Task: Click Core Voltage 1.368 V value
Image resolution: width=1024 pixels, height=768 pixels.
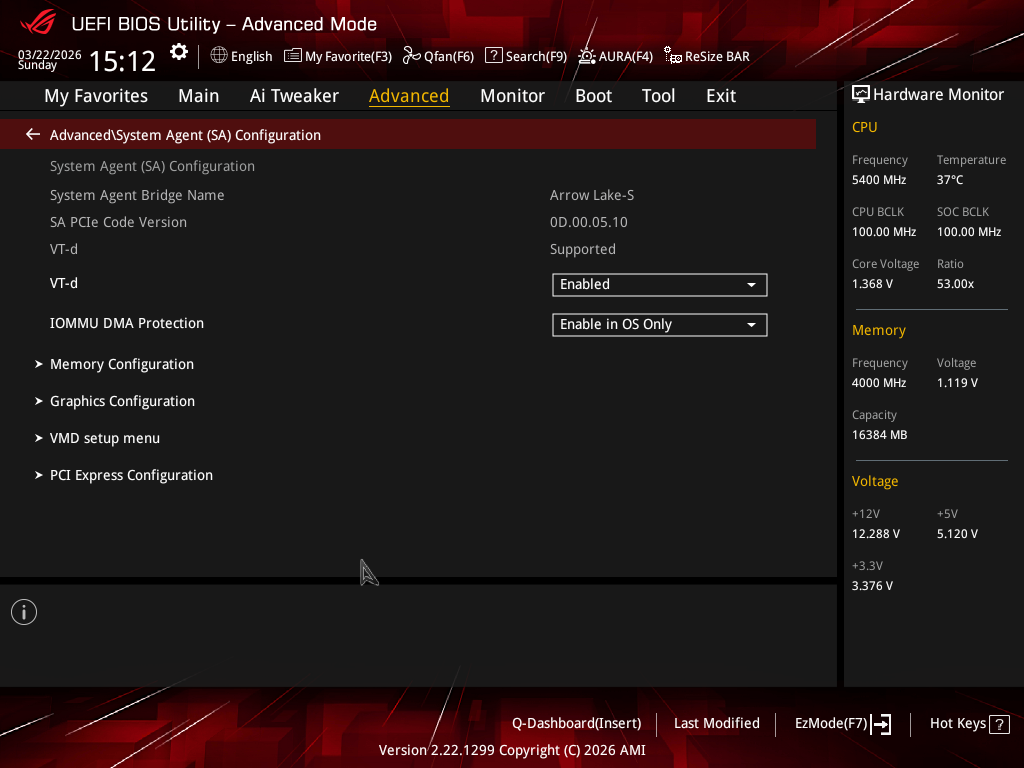Action: click(x=872, y=284)
